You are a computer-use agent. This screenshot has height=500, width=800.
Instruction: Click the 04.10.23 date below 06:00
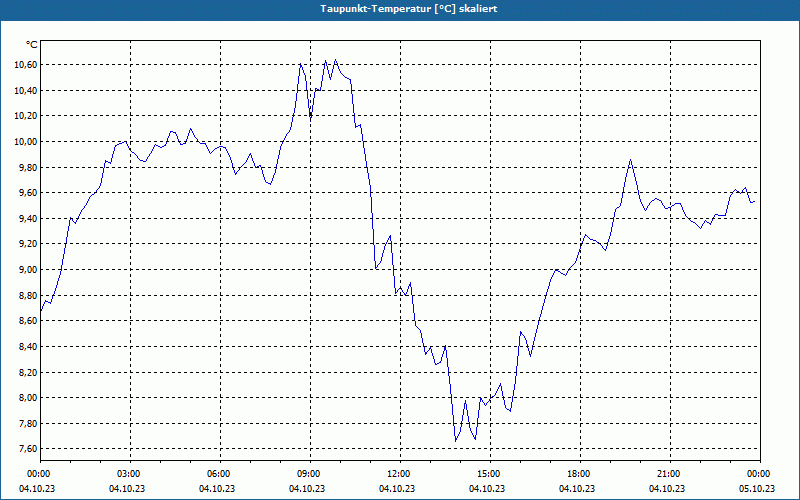point(217,489)
